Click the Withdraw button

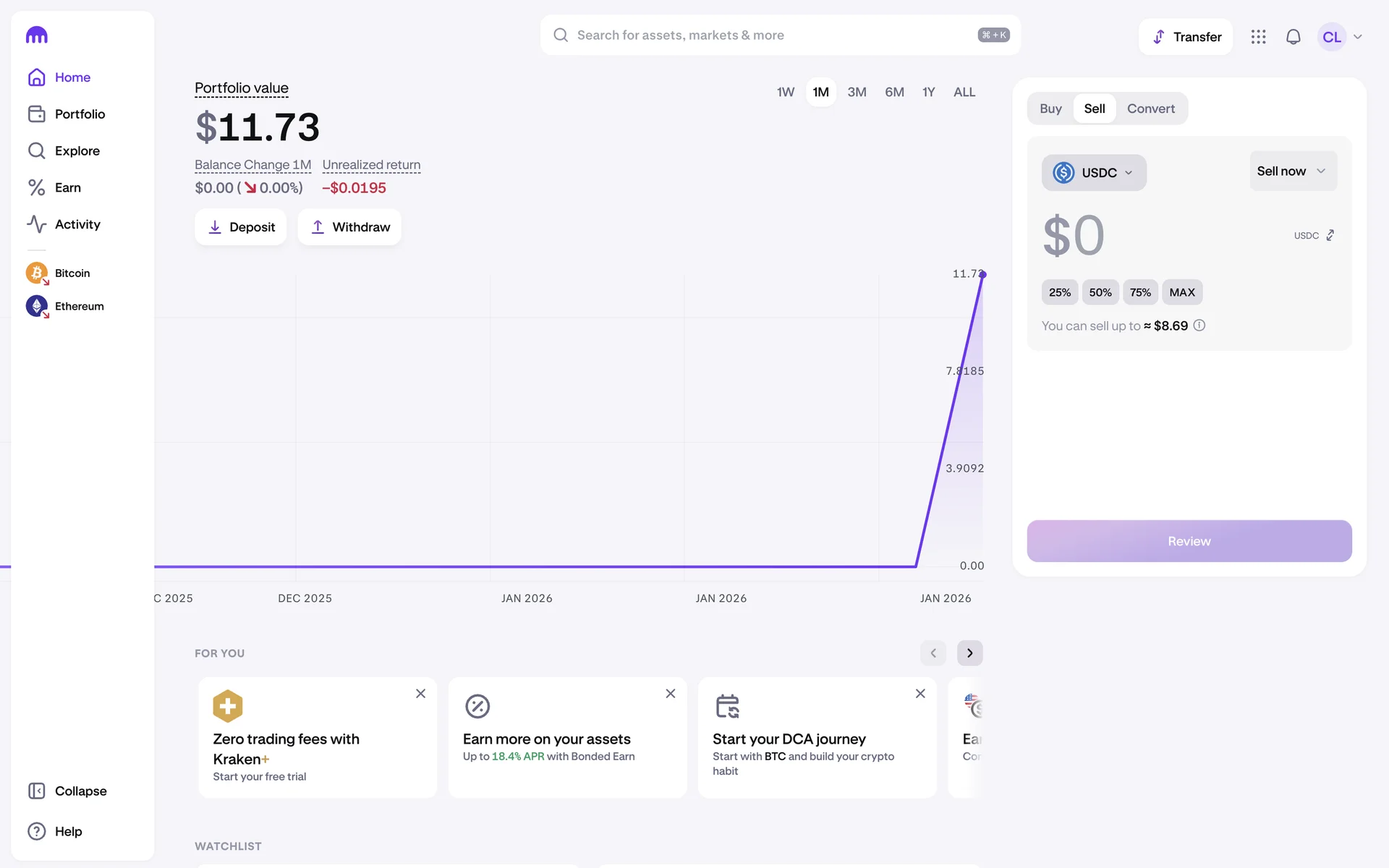(x=349, y=227)
